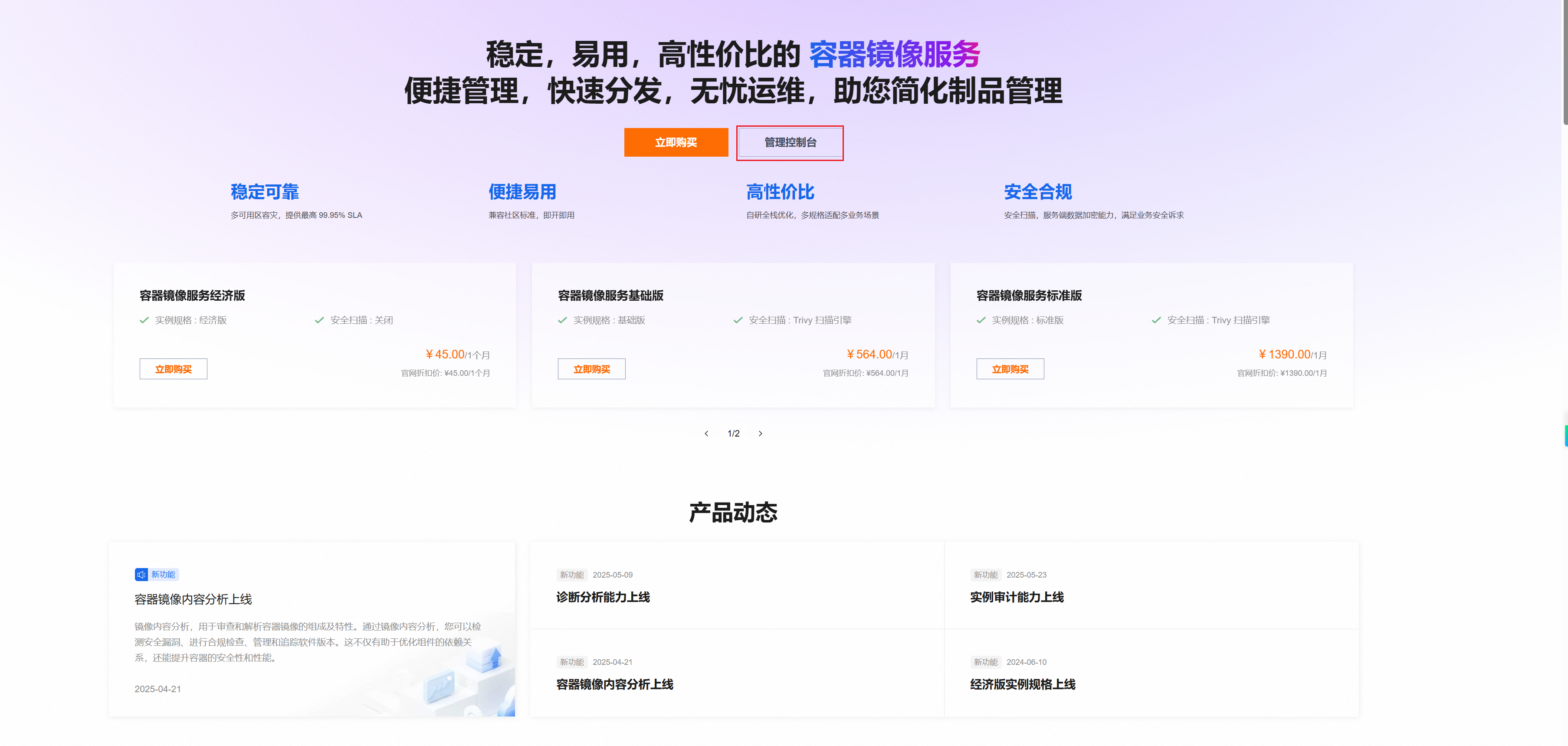Screen dimensions: 1568x746
Task: Click the 安全合规 feature heading
Action: pyautogui.click(x=1037, y=192)
